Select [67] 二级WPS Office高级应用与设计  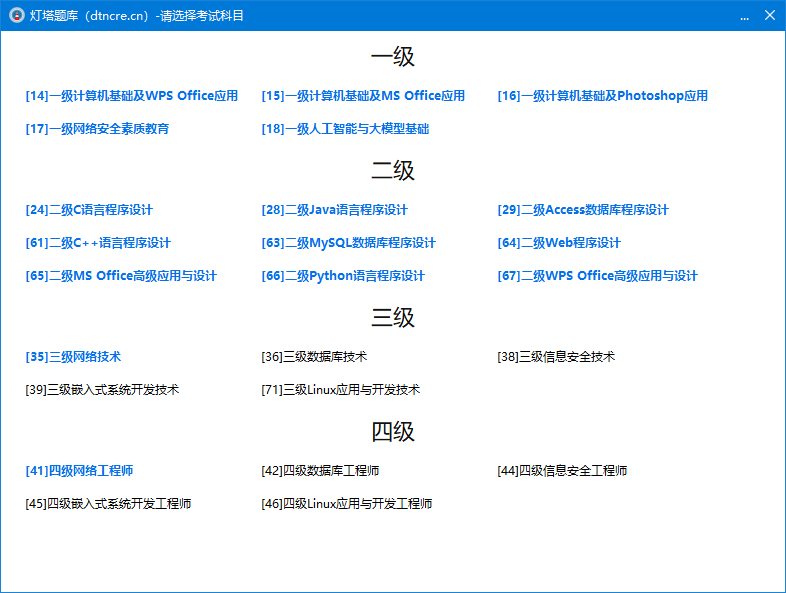click(597, 276)
